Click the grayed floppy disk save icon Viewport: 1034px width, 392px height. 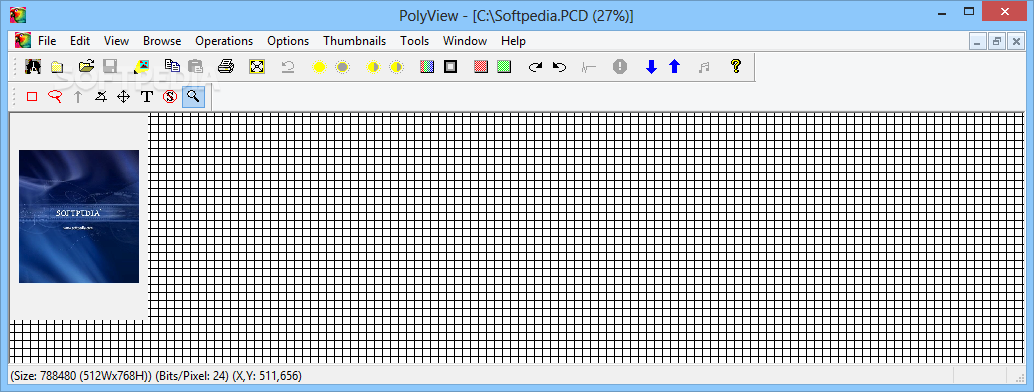point(110,66)
